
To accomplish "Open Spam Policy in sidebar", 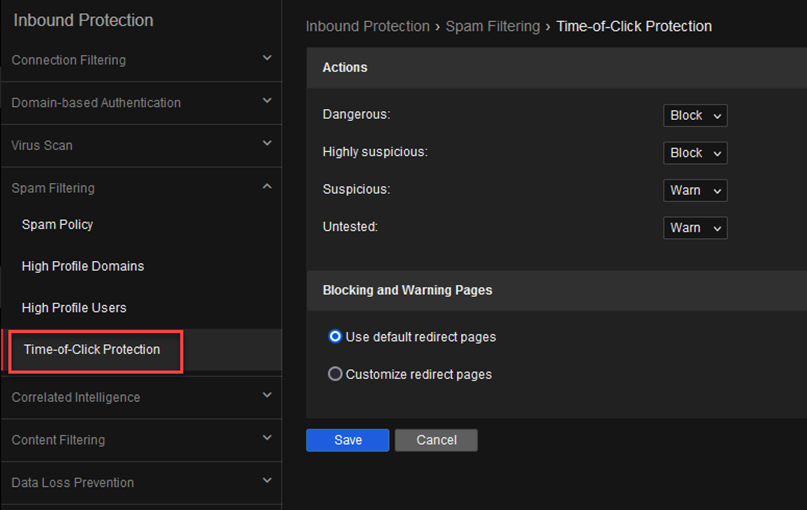I will (x=57, y=225).
